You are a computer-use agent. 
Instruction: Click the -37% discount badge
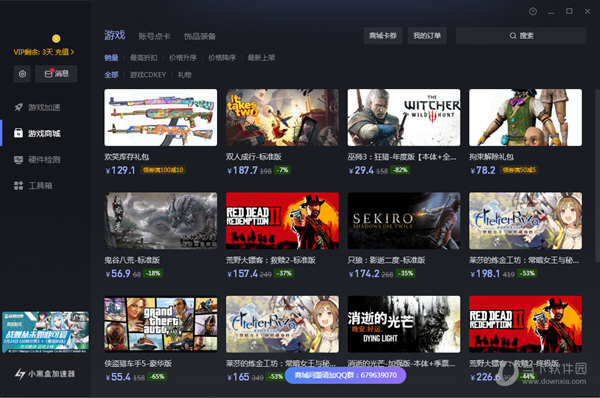coord(284,273)
